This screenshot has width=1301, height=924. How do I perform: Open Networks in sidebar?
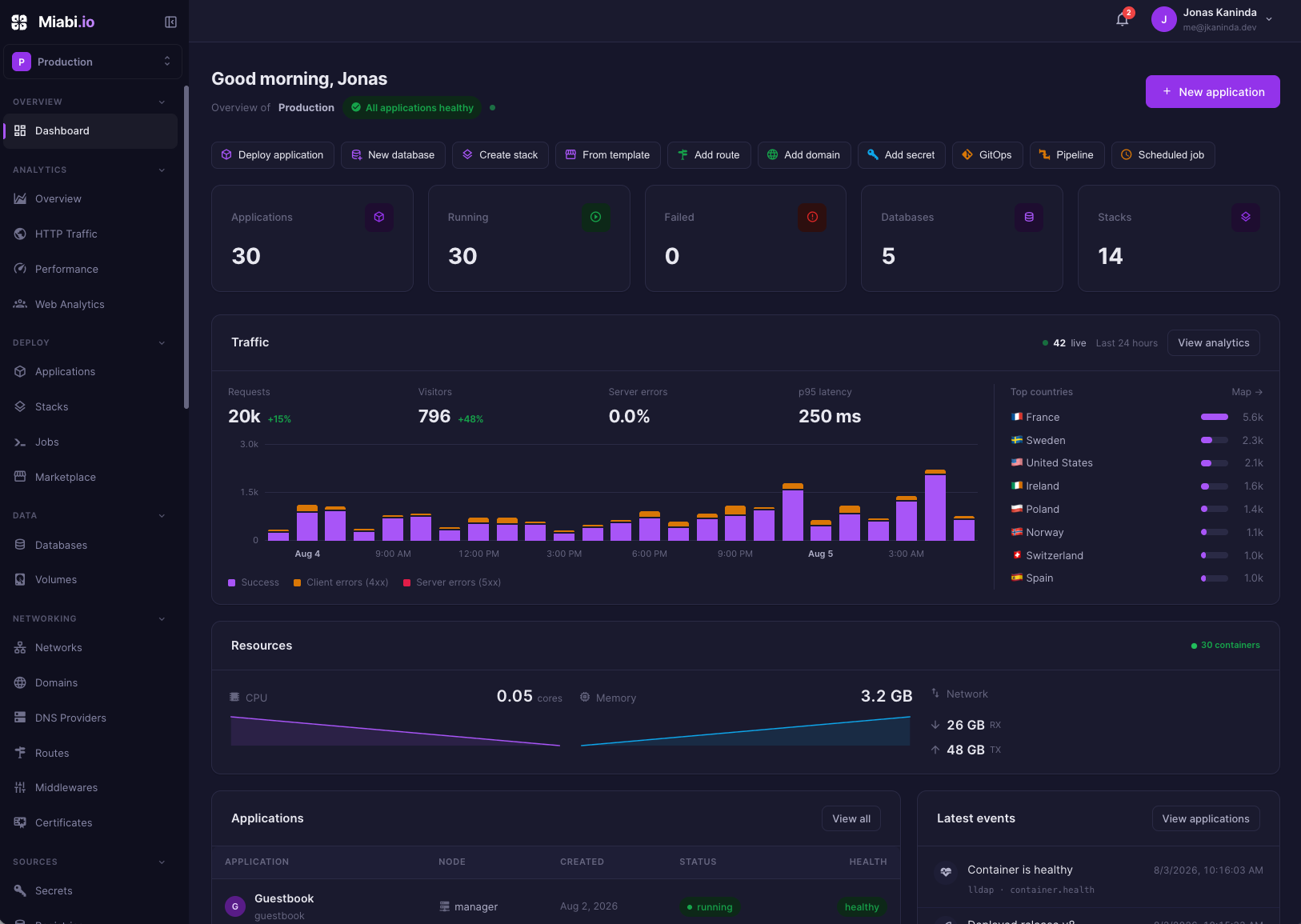90,647
